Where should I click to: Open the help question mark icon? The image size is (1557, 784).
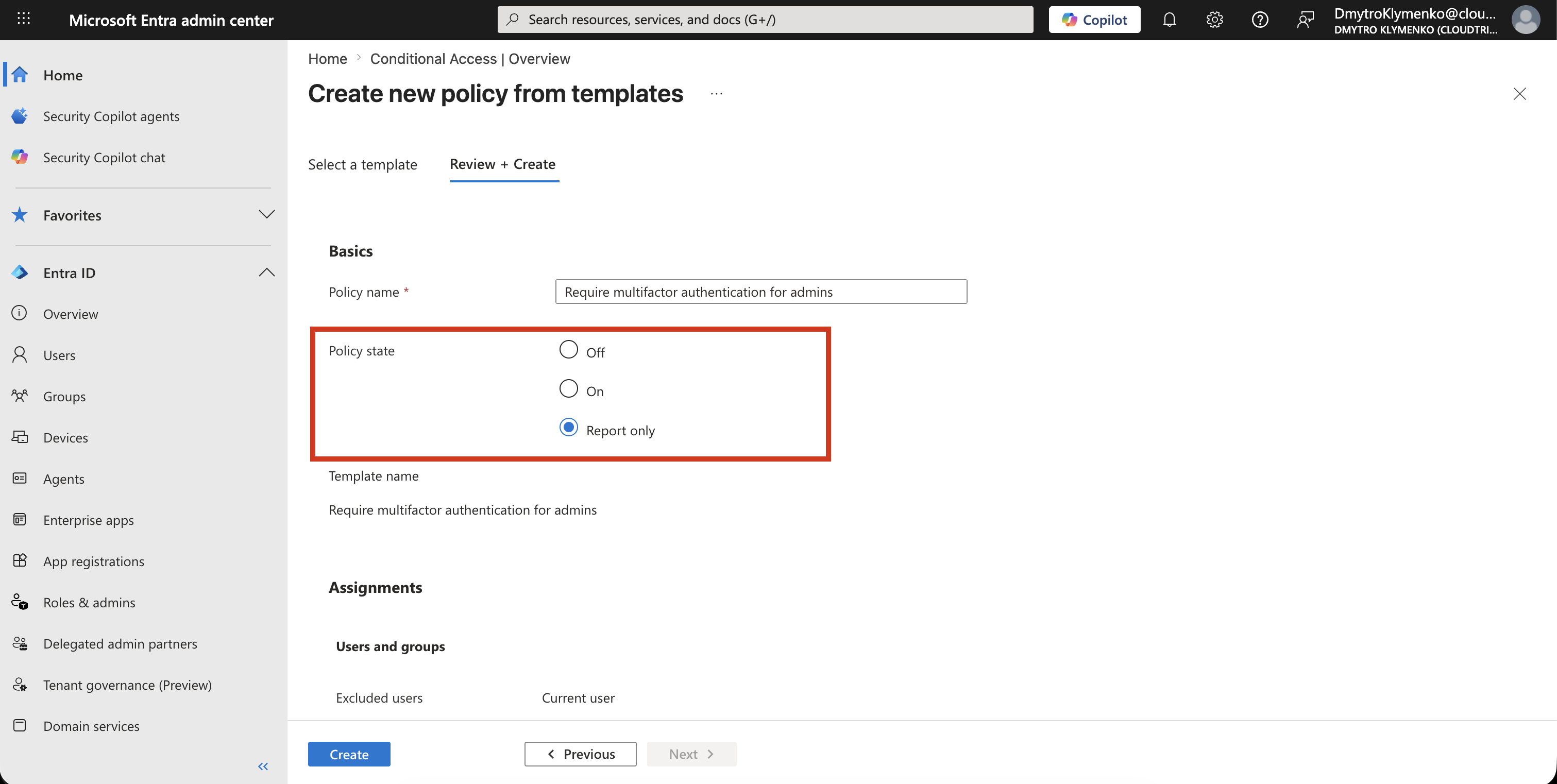[x=1260, y=20]
